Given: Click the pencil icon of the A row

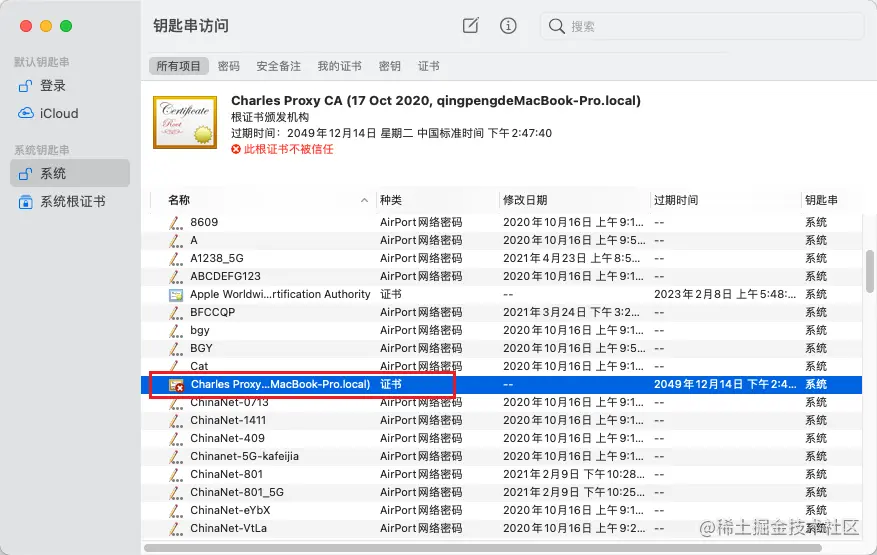Looking at the screenshot, I should coord(176,241).
